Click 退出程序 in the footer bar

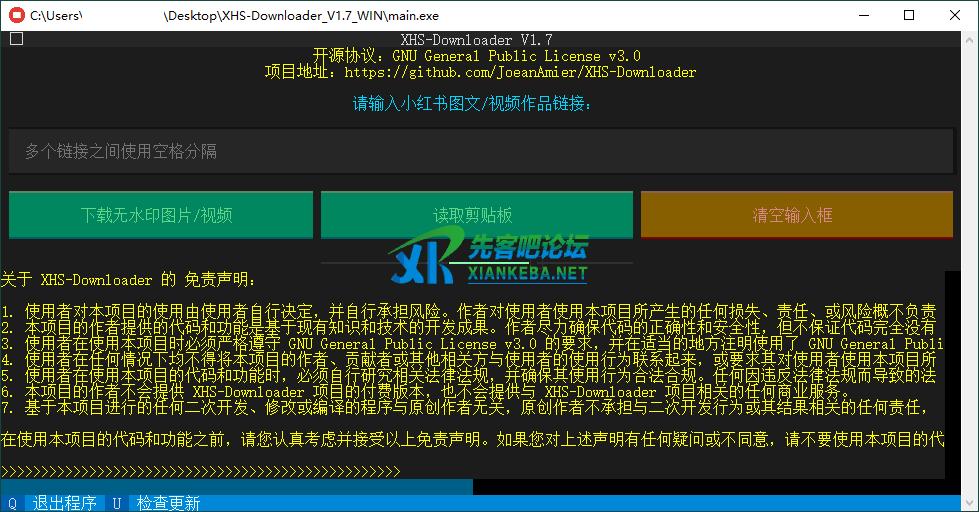click(64, 503)
